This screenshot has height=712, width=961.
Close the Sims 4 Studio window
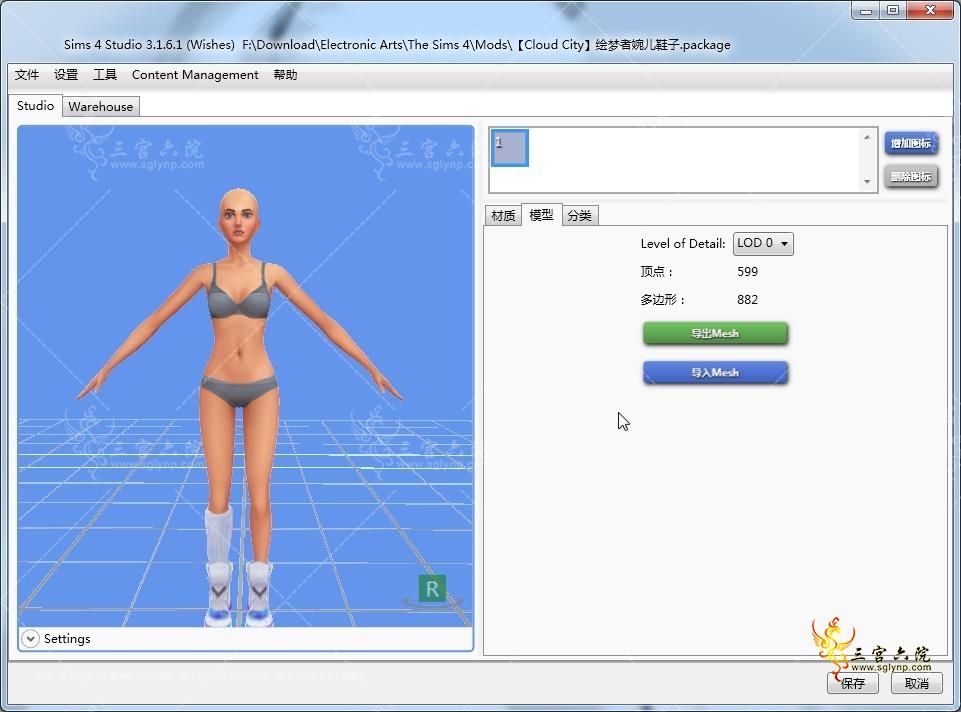click(x=930, y=10)
